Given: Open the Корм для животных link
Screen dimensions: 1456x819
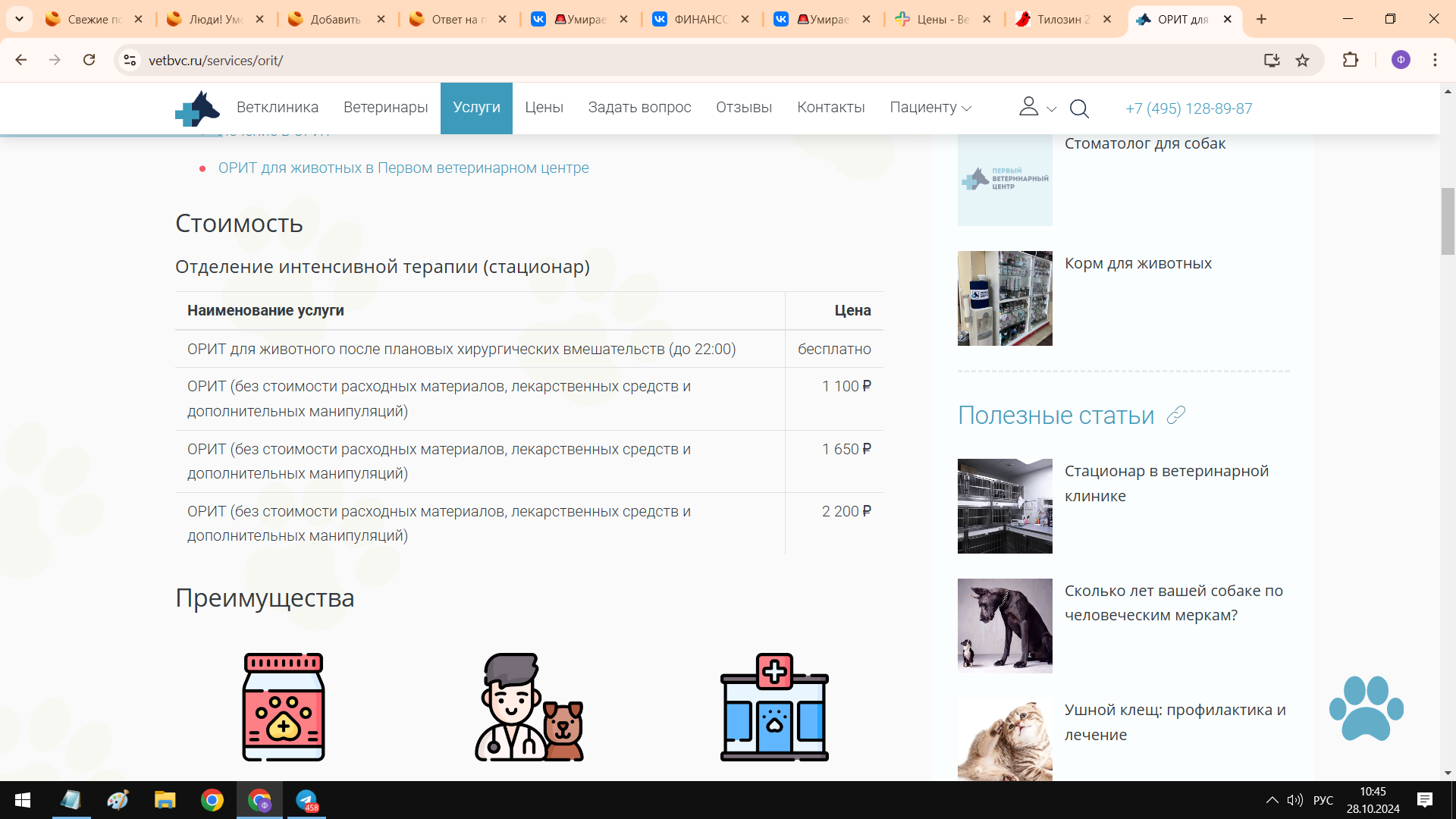Looking at the screenshot, I should tap(1138, 263).
